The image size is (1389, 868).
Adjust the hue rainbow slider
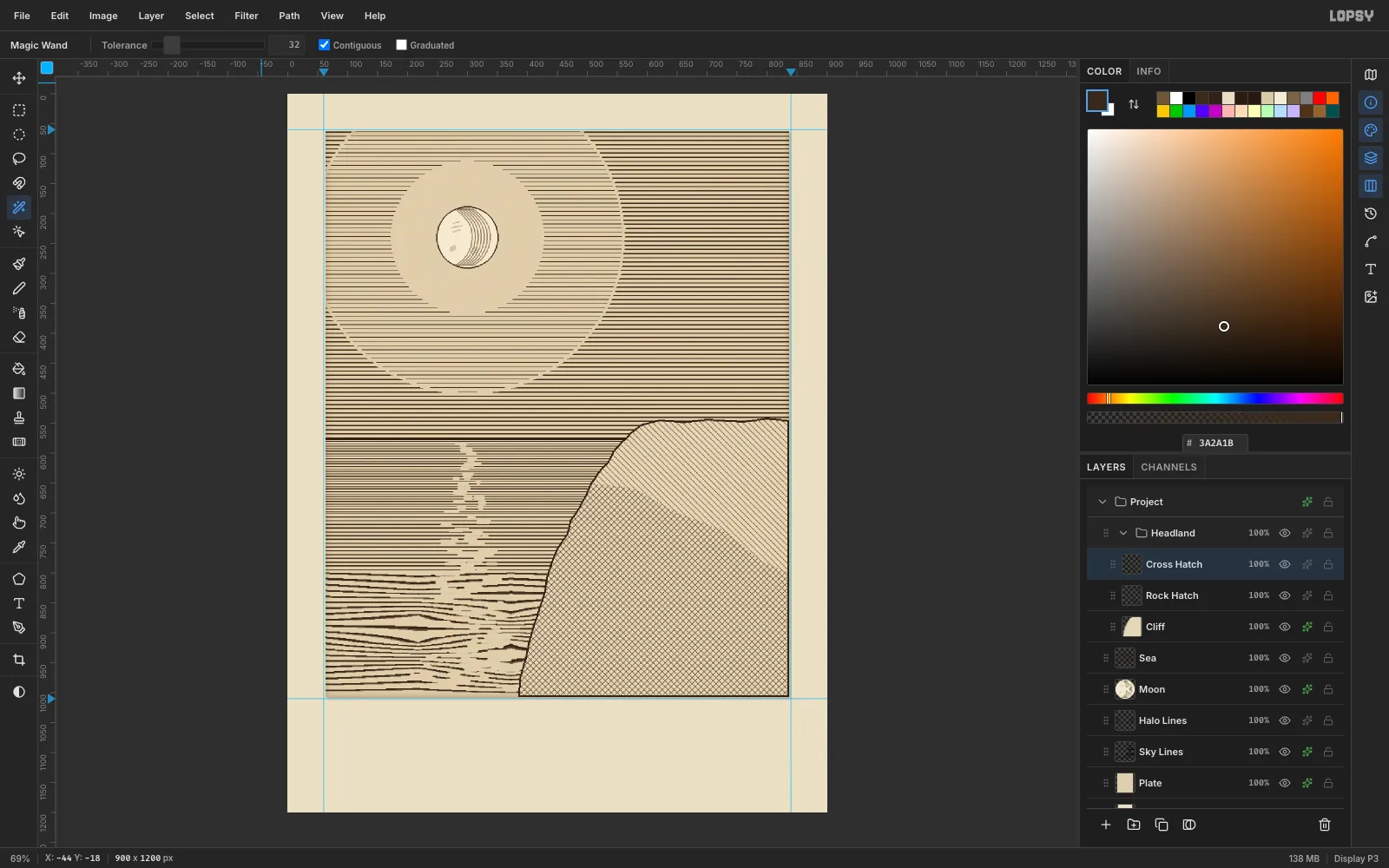point(1215,398)
